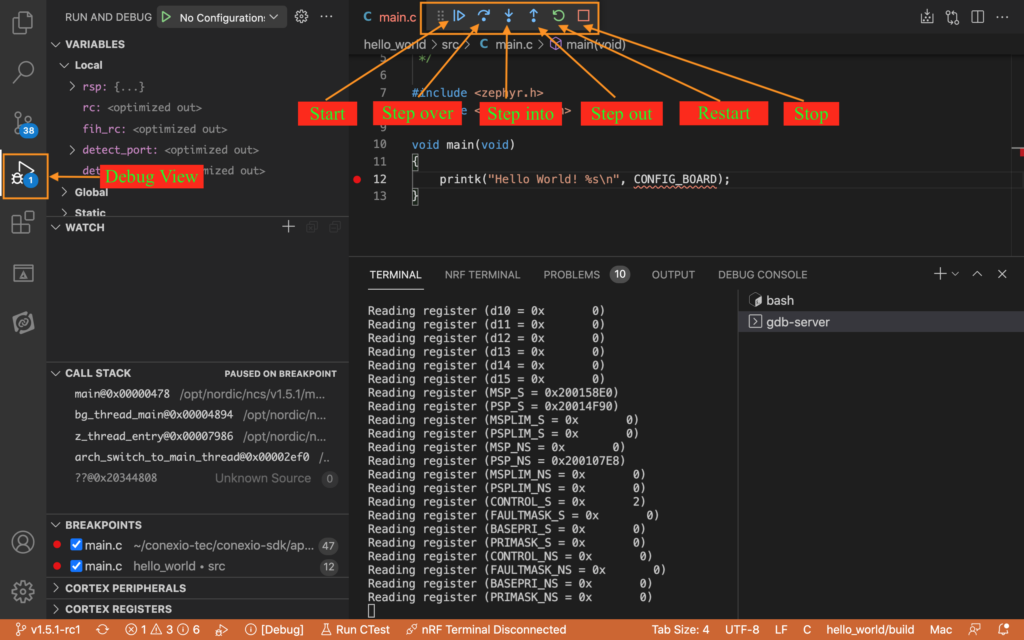Toggle the breakpoint dot on line 12
This screenshot has height=640, width=1024.
click(x=357, y=179)
